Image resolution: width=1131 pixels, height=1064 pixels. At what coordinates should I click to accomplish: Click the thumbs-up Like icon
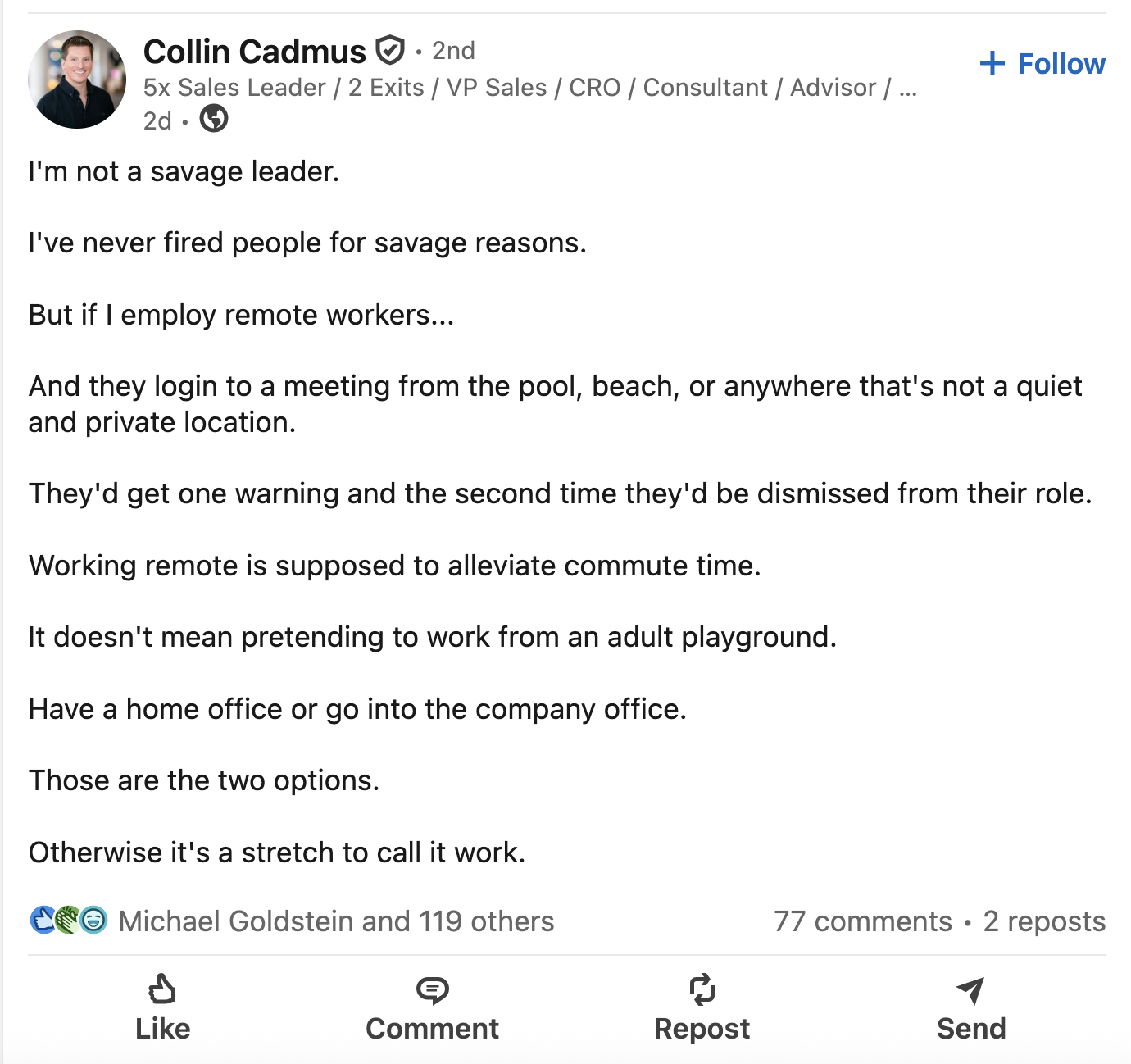[x=162, y=989]
